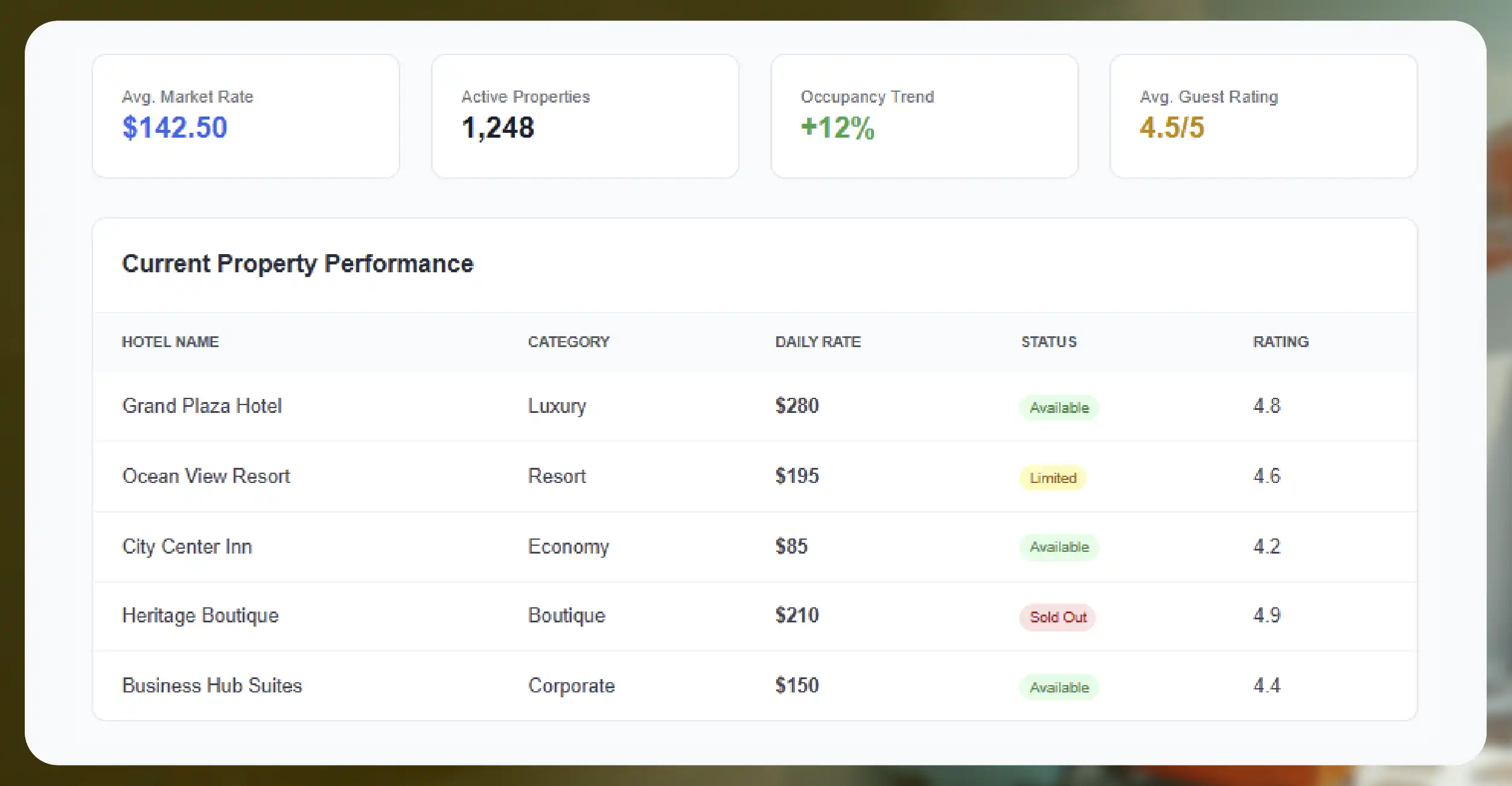
Task: Open the Grand Plaza Hotel row name
Action: coord(202,406)
